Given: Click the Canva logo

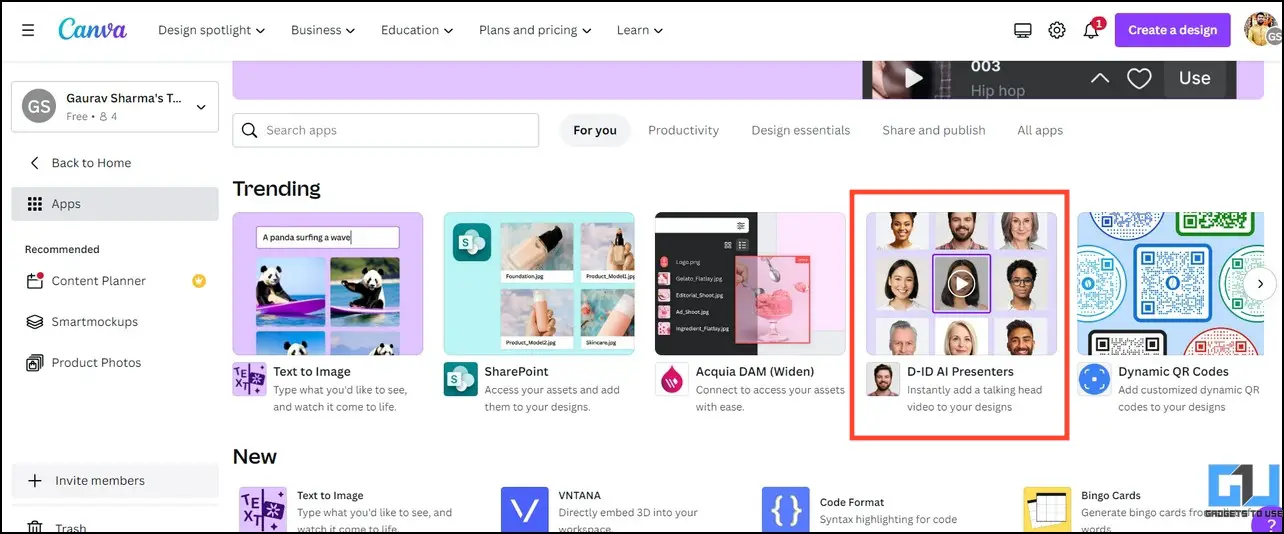Looking at the screenshot, I should [x=92, y=30].
